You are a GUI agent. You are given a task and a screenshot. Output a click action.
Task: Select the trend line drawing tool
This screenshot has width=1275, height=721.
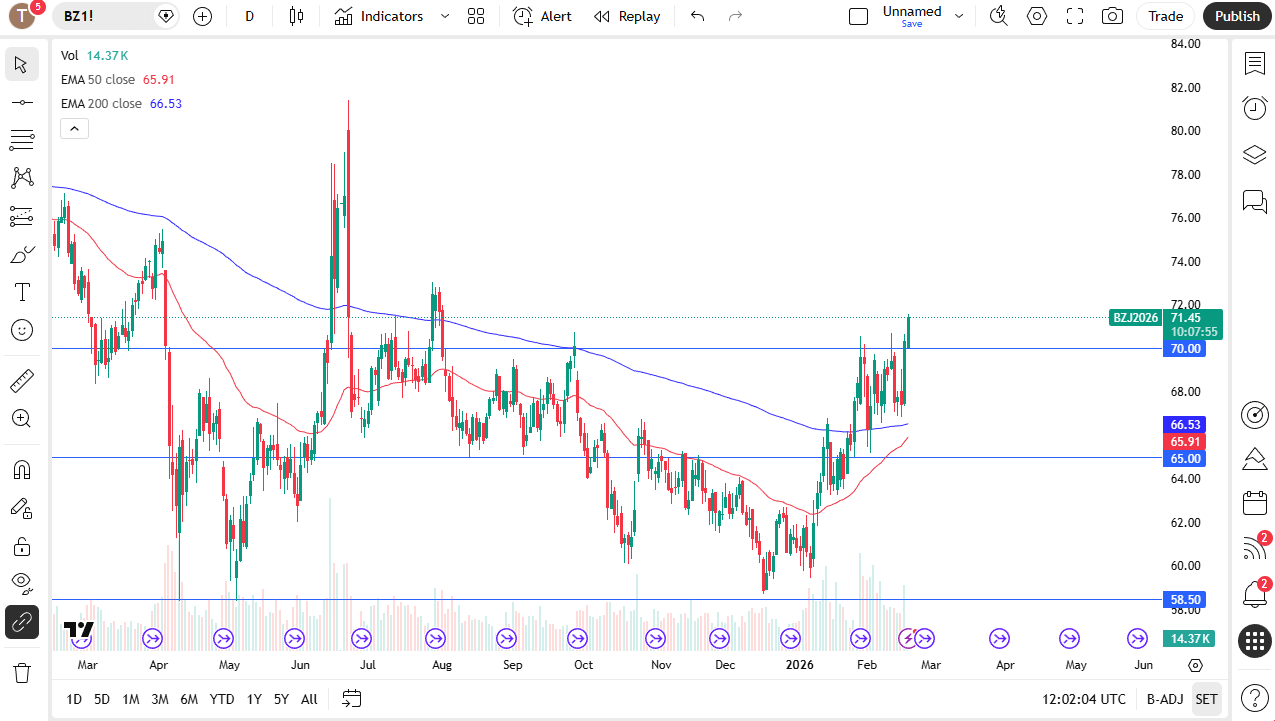(22, 102)
